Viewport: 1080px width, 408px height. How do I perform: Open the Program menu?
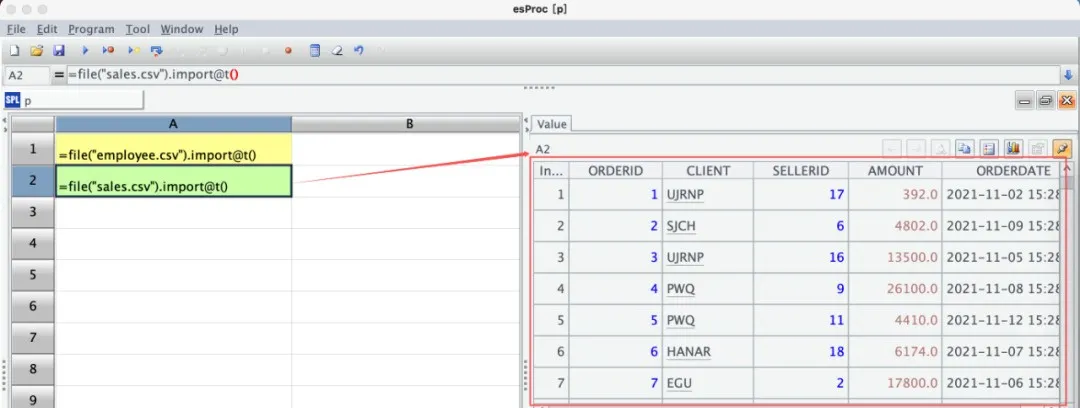point(91,29)
